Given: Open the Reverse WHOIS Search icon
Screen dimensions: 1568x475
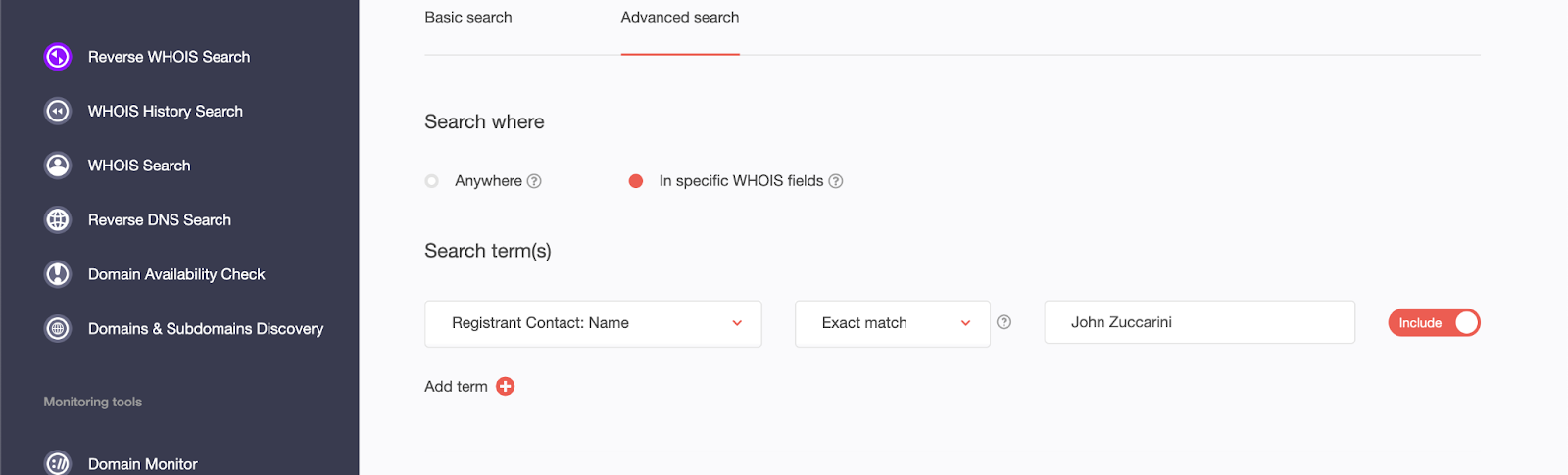Looking at the screenshot, I should [x=58, y=57].
